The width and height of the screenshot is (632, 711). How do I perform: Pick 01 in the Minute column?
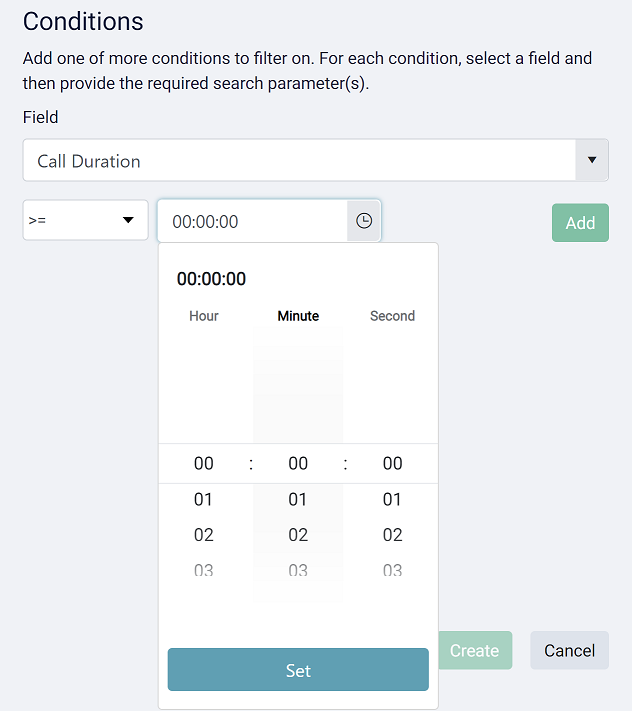tap(298, 500)
